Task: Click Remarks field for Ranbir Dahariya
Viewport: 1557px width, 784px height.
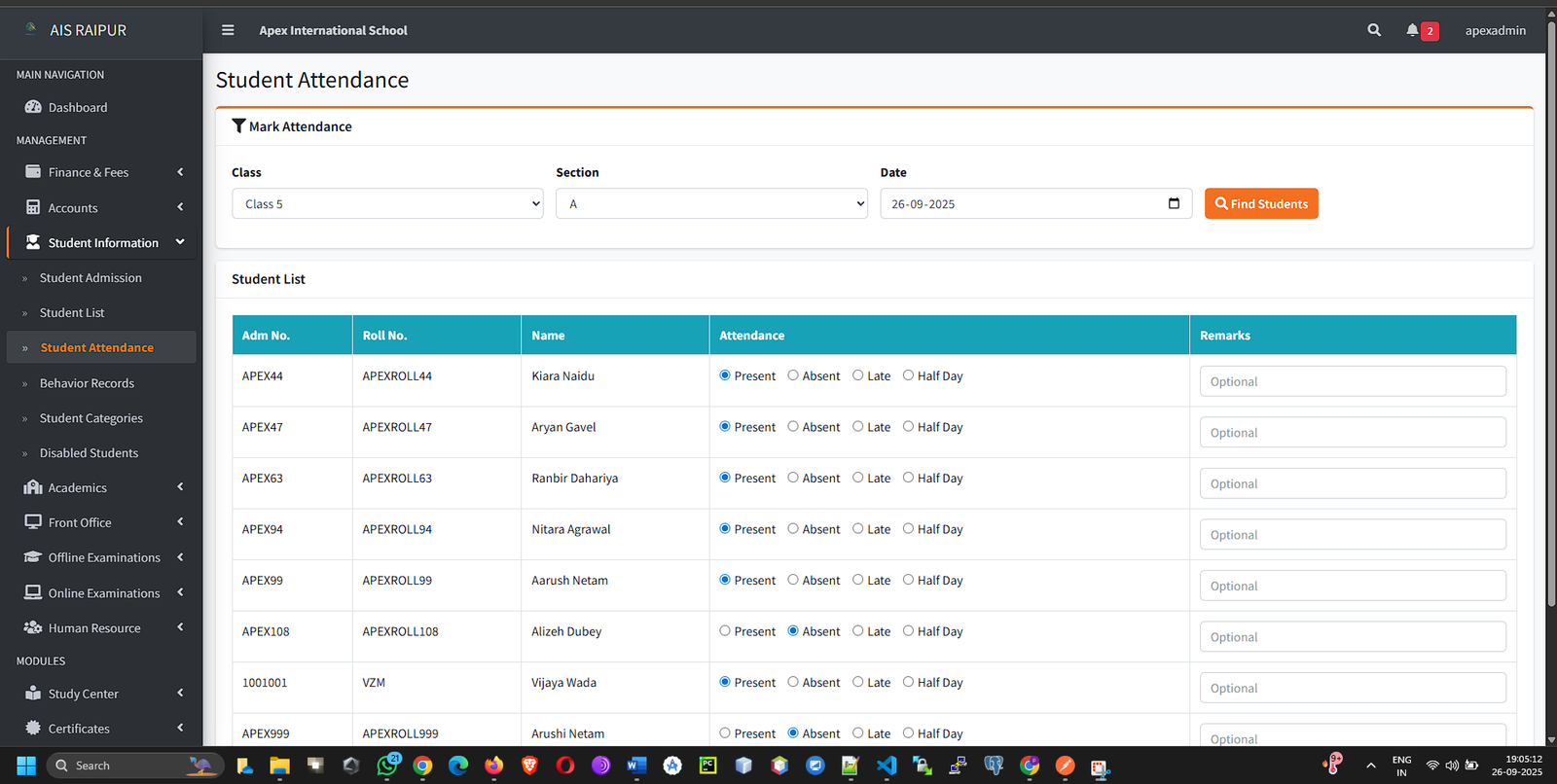Action: [1353, 483]
